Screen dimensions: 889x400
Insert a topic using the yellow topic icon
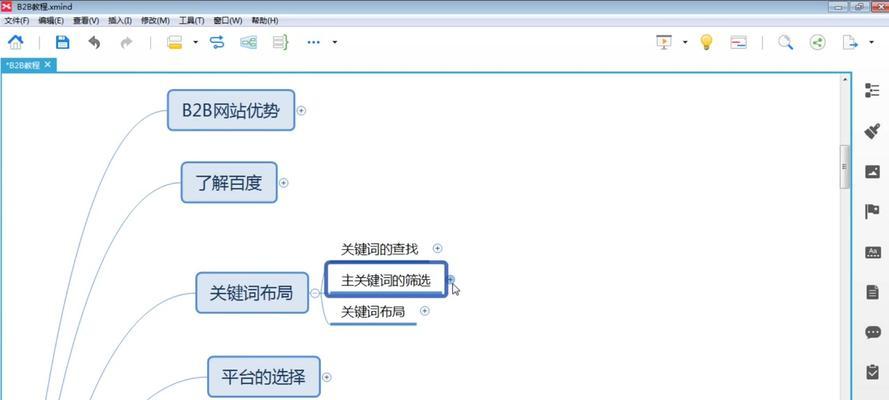175,42
